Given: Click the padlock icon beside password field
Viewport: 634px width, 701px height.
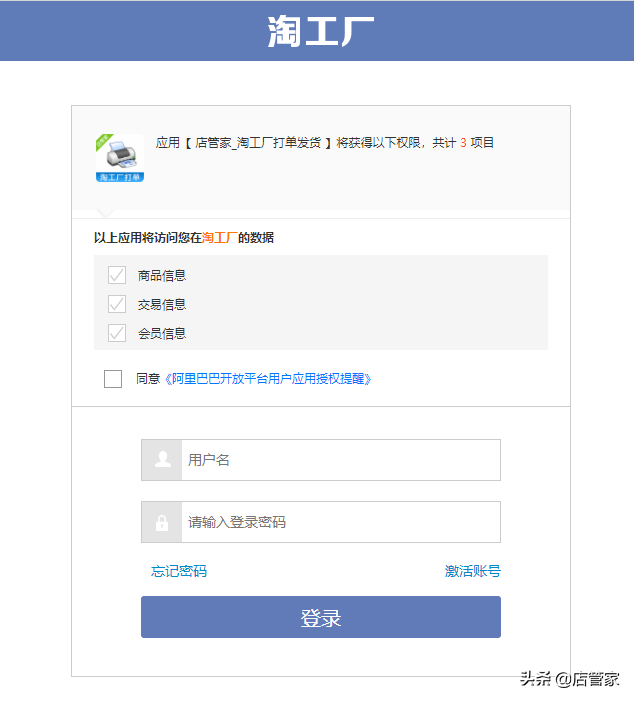Looking at the screenshot, I should (162, 522).
